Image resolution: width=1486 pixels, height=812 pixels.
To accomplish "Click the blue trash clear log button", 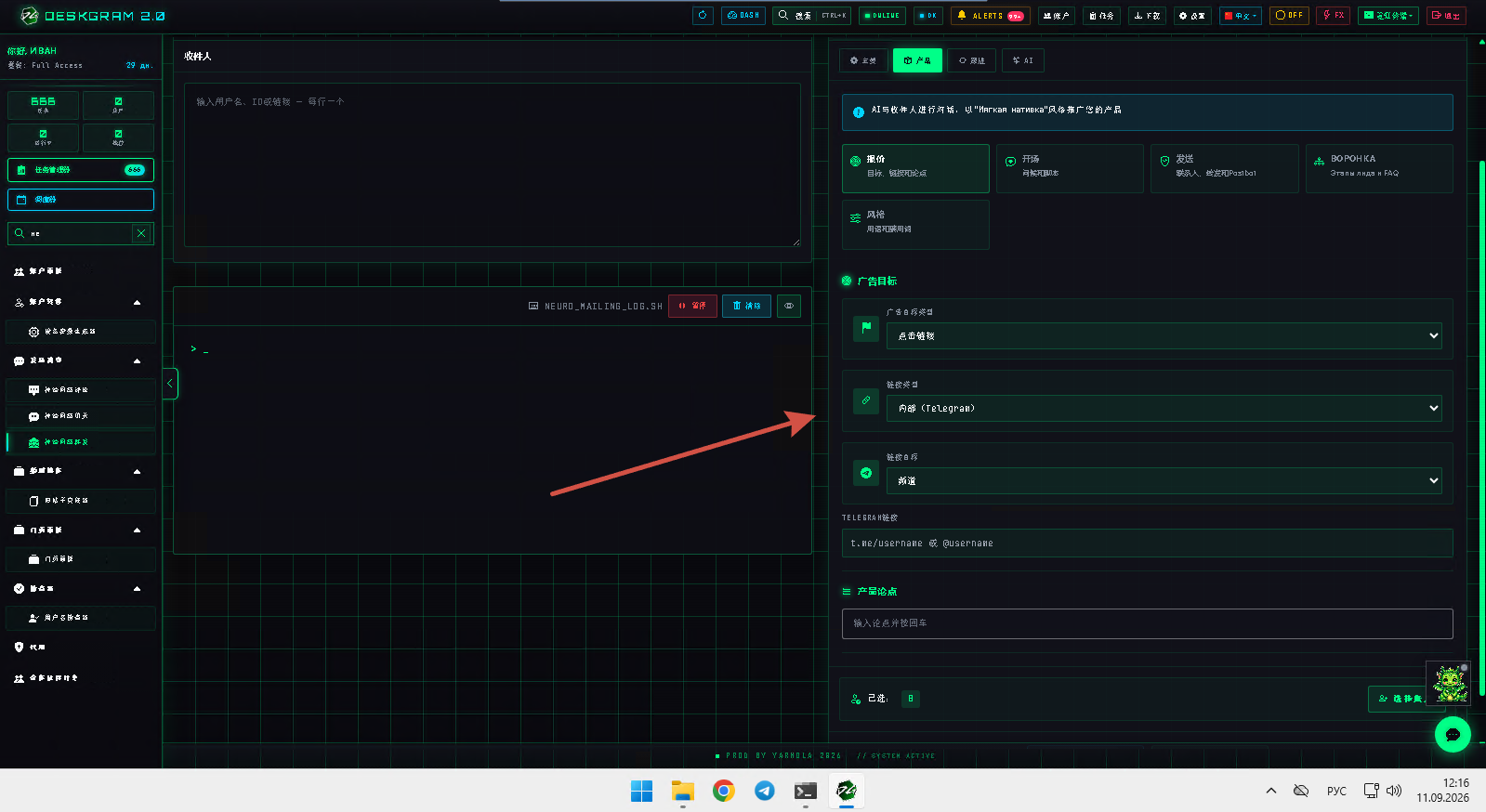I will (746, 306).
